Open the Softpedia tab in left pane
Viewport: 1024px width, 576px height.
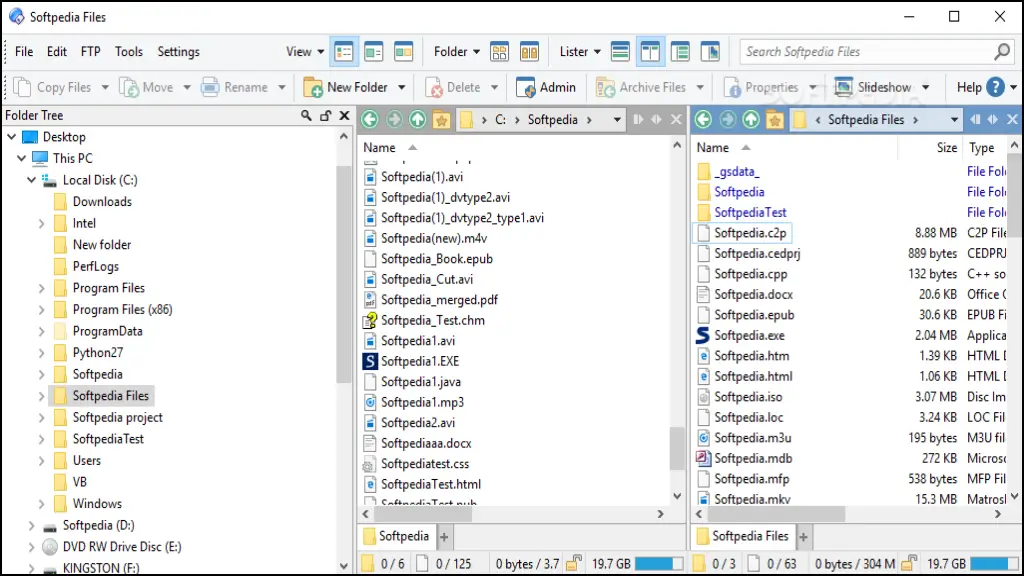point(396,536)
